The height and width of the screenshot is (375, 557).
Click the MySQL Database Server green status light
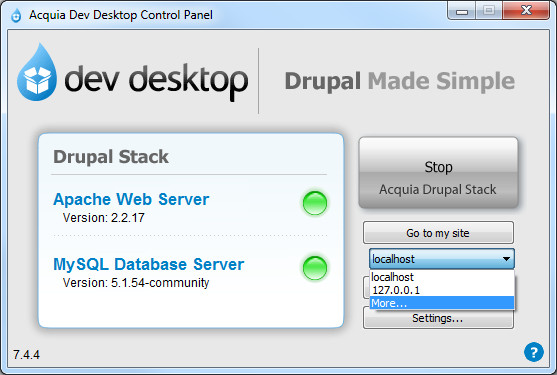(315, 268)
